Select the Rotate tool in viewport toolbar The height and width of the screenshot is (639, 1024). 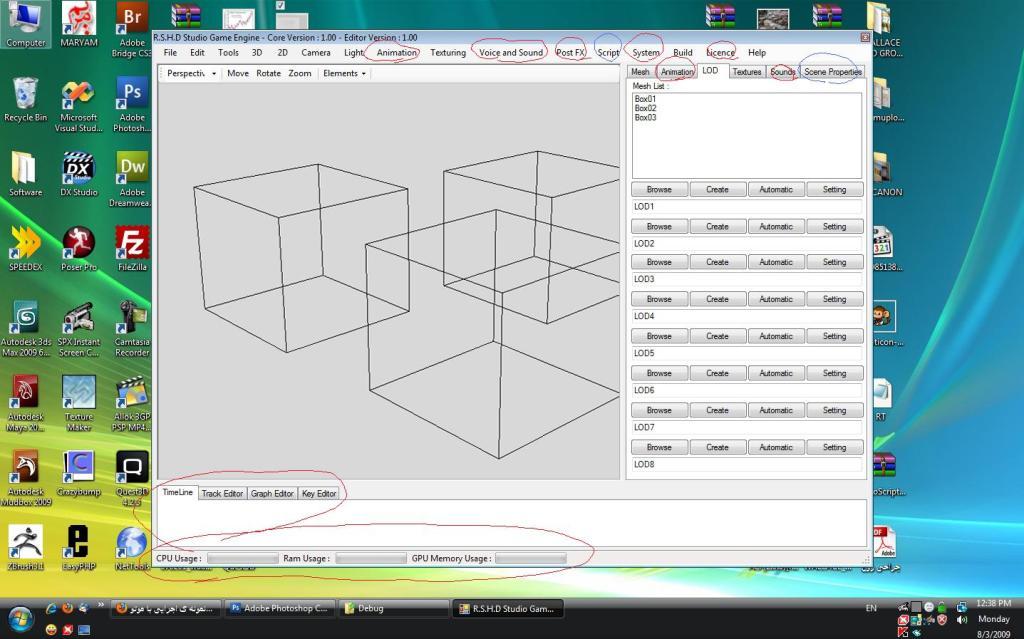[x=268, y=73]
